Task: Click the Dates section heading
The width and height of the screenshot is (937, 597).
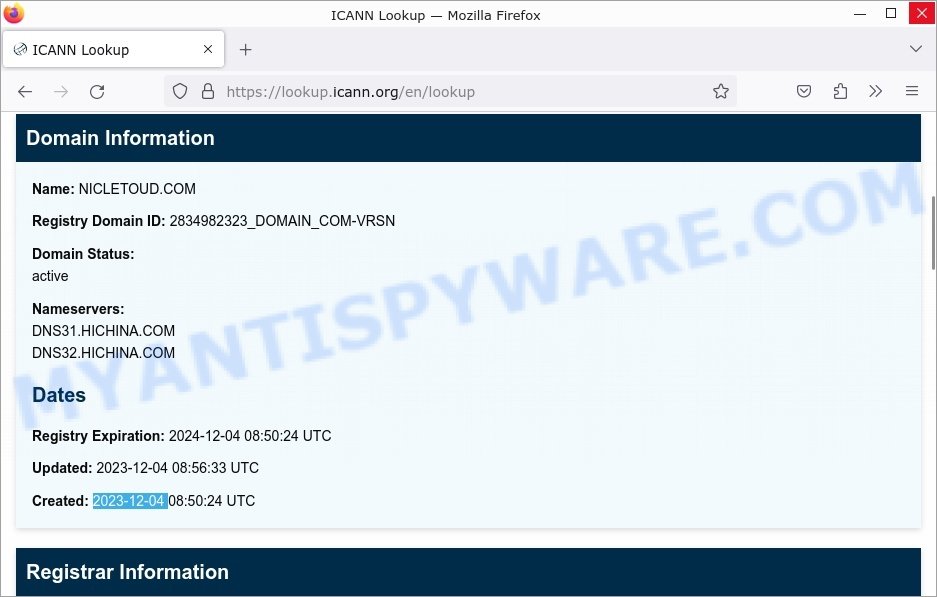Action: (x=59, y=395)
